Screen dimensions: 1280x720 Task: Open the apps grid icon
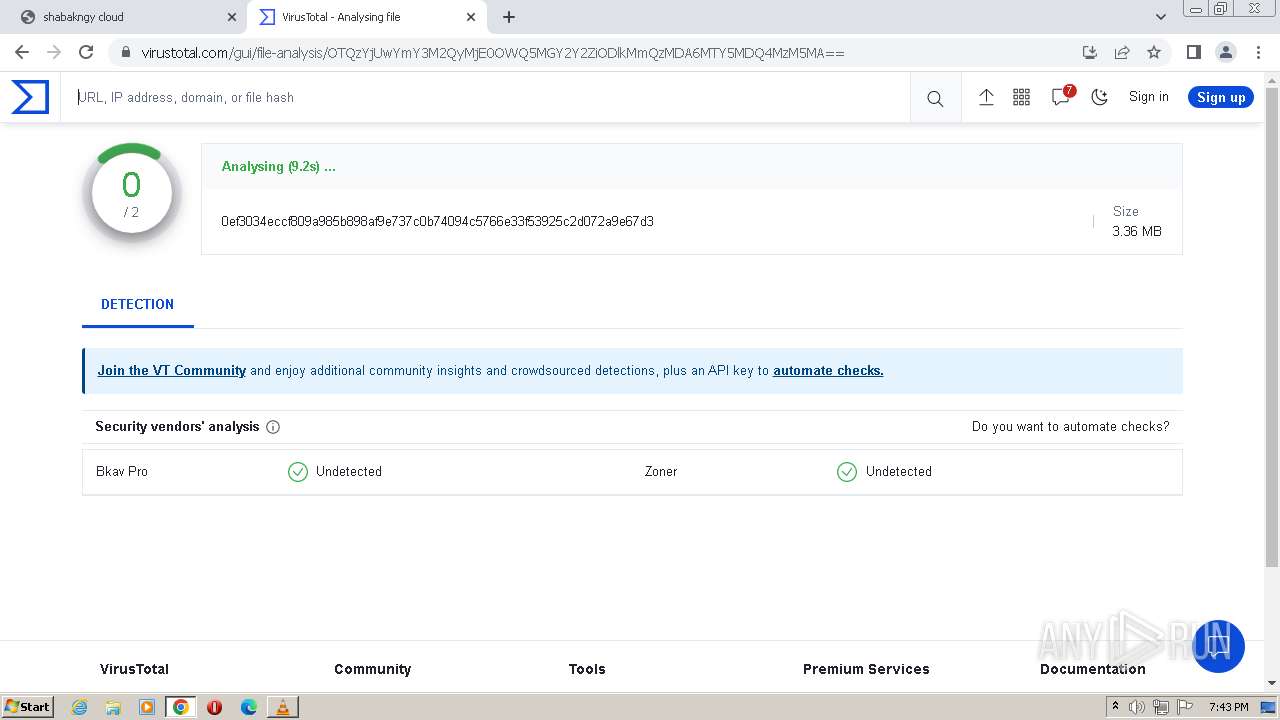click(x=1021, y=97)
